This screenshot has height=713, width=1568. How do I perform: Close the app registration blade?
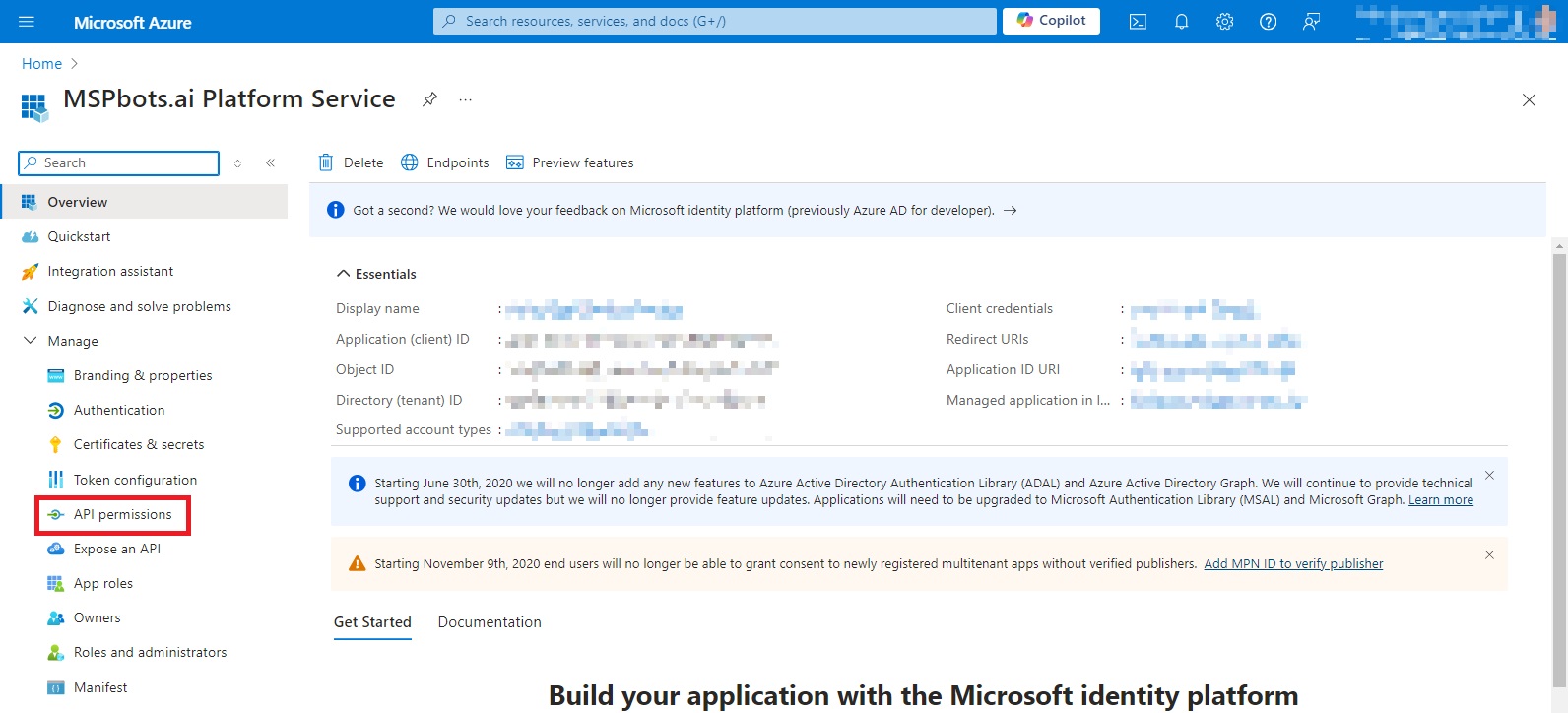[1529, 100]
